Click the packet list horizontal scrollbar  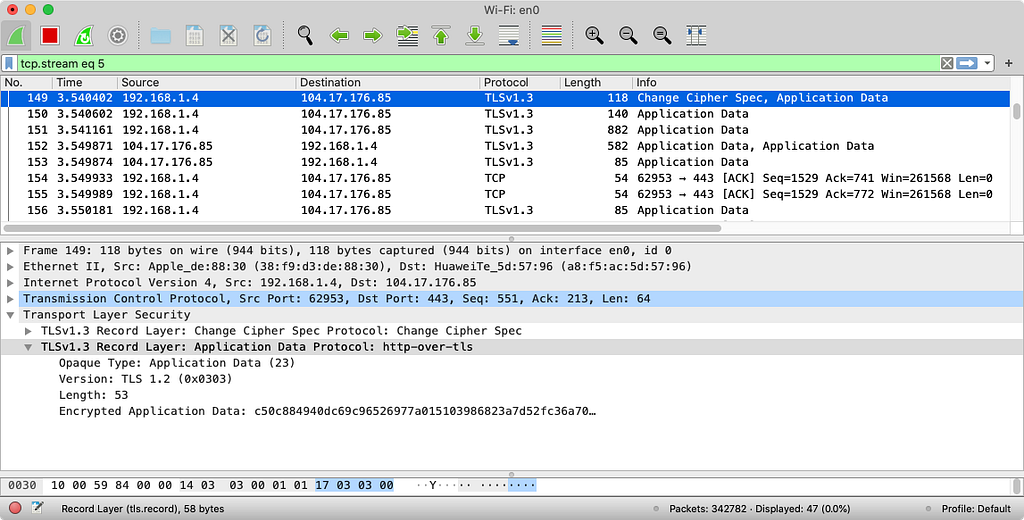click(x=362, y=228)
